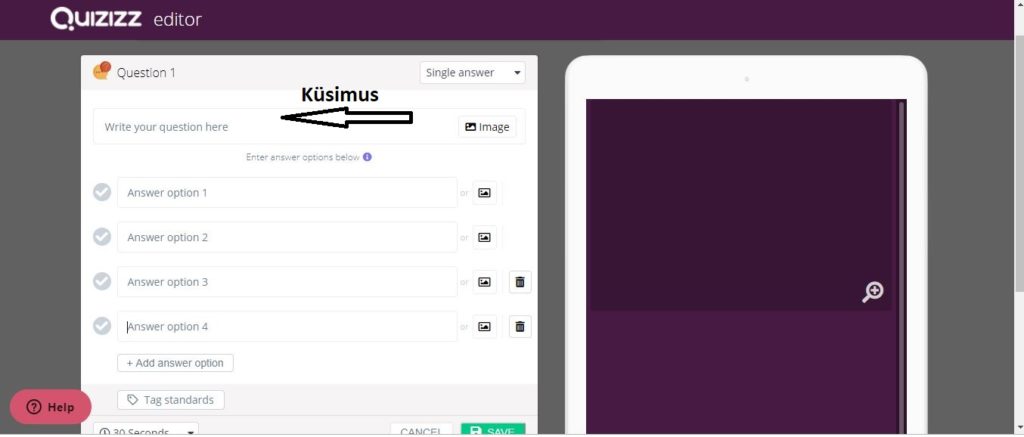This screenshot has height=437, width=1024.
Task: Click the question Image button
Action: 487,127
